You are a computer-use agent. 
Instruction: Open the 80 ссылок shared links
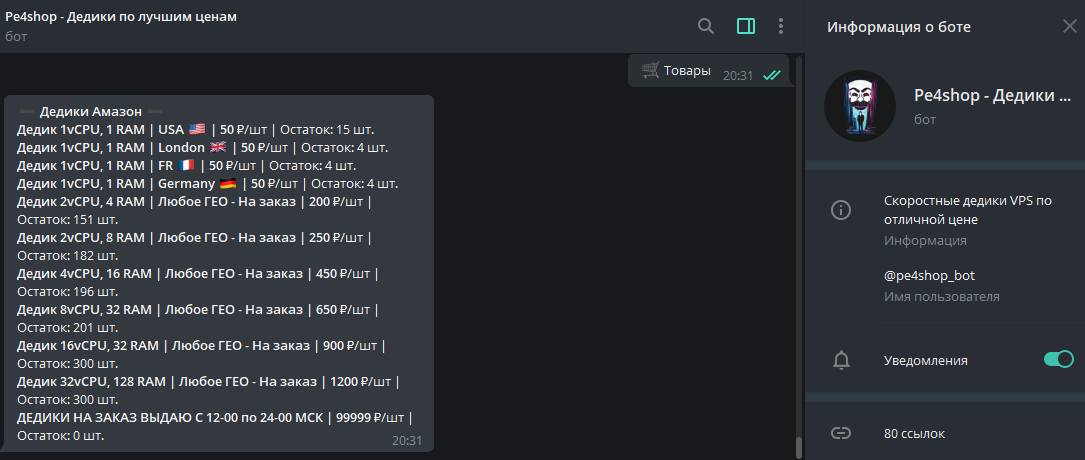point(914,434)
